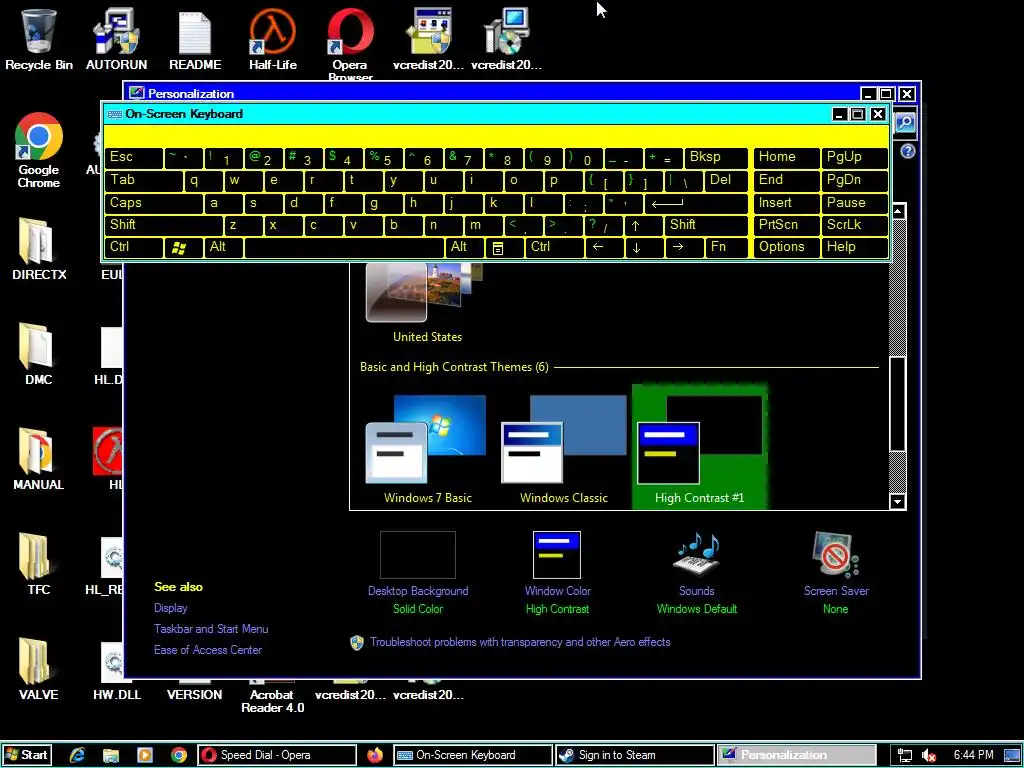Switch to Speed Dial - Opera taskbar item
This screenshot has height=768, width=1024.
[277, 755]
